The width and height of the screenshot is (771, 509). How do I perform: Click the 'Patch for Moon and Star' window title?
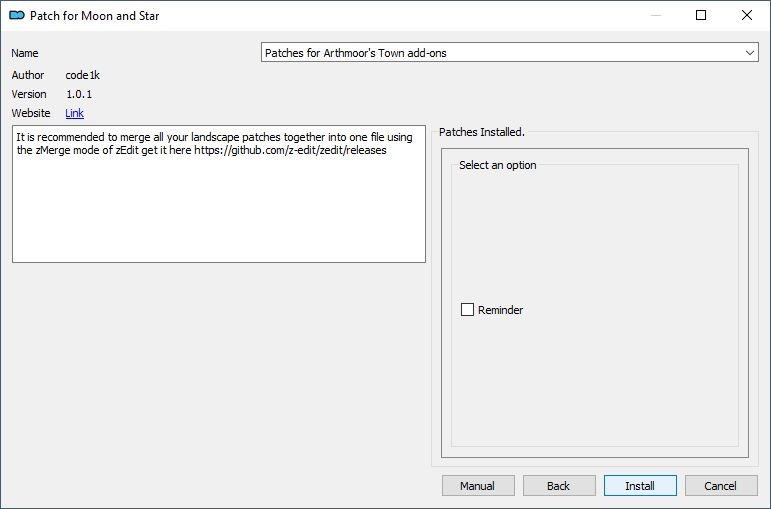pyautogui.click(x=94, y=16)
